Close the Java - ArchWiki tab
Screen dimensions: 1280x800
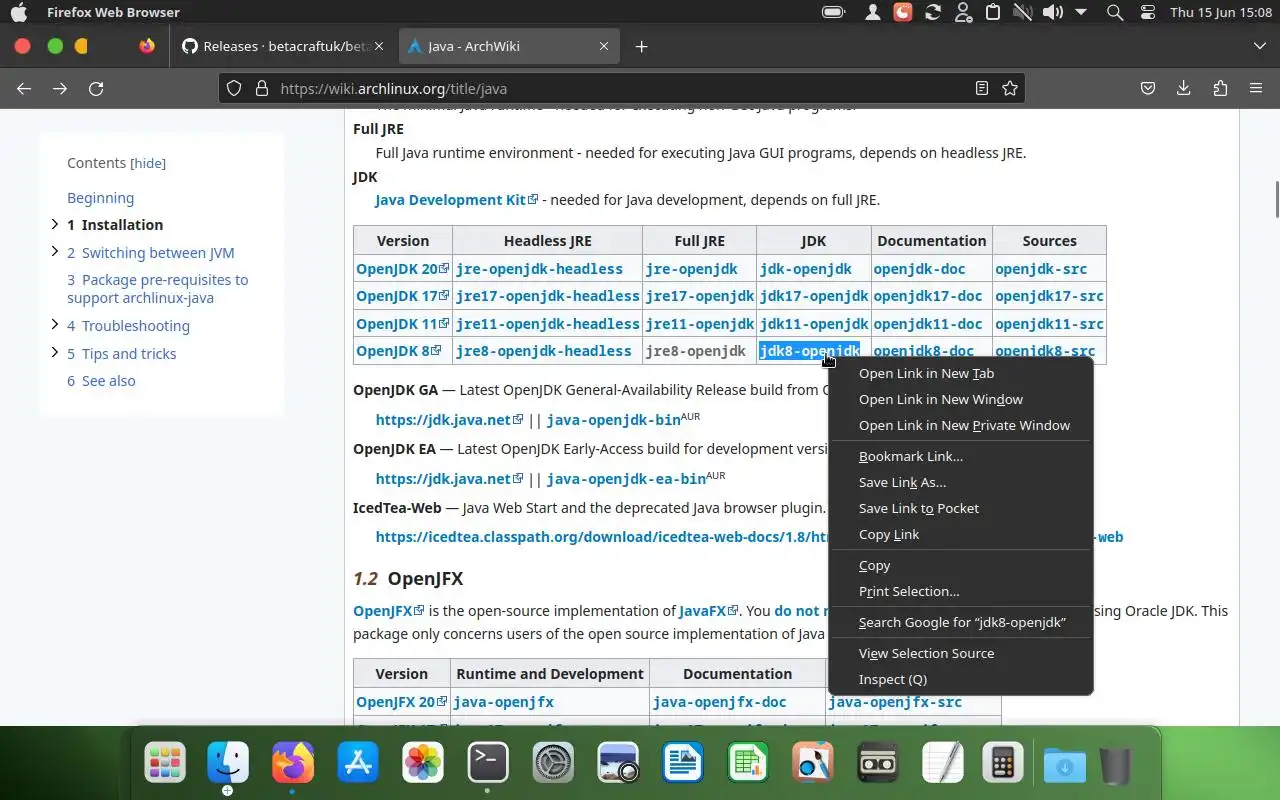(x=604, y=46)
